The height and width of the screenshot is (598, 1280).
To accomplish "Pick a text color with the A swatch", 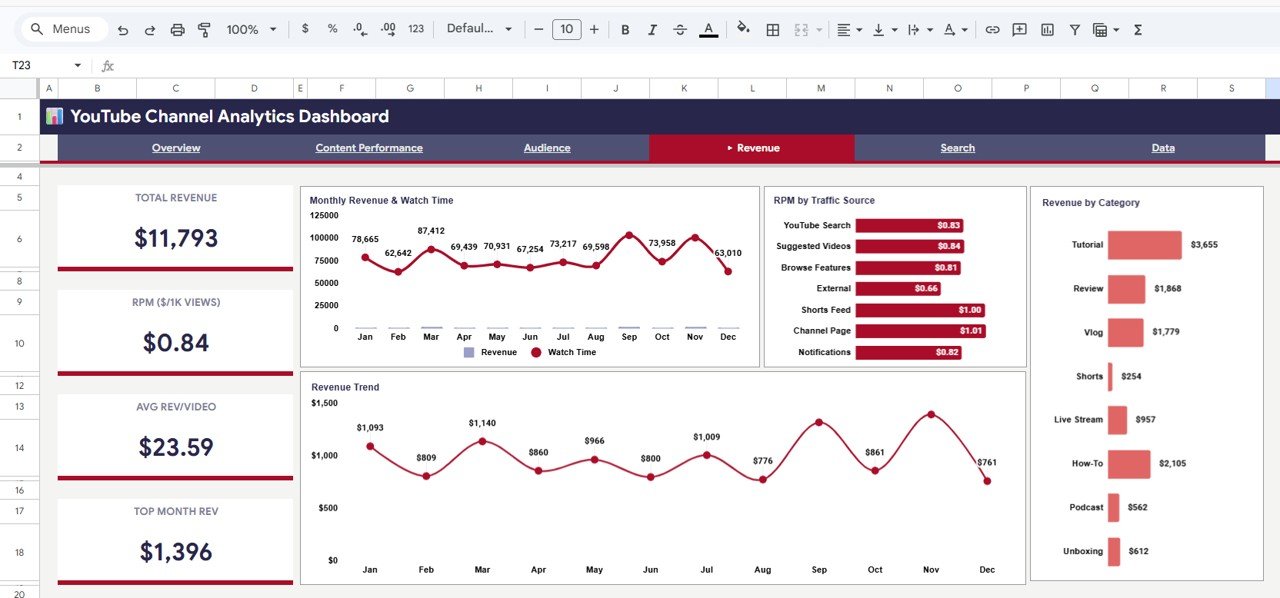I will pyautogui.click(x=708, y=29).
